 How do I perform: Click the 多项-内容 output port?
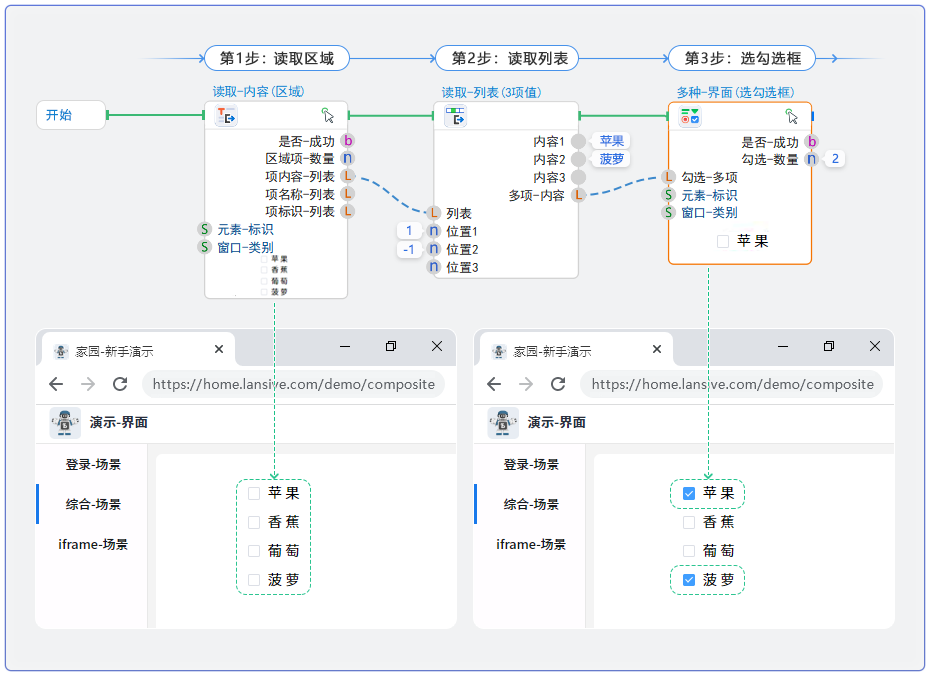pyautogui.click(x=578, y=195)
